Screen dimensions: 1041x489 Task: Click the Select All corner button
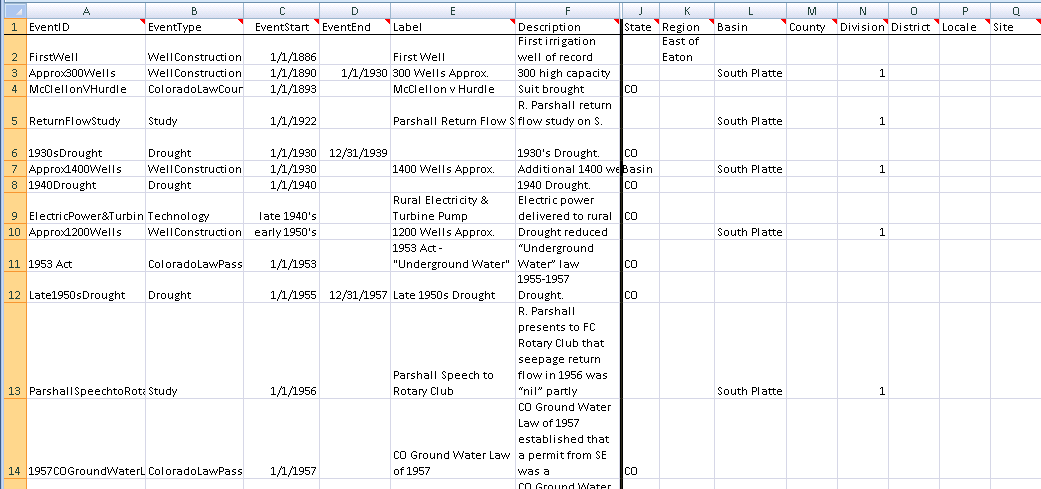(13, 10)
